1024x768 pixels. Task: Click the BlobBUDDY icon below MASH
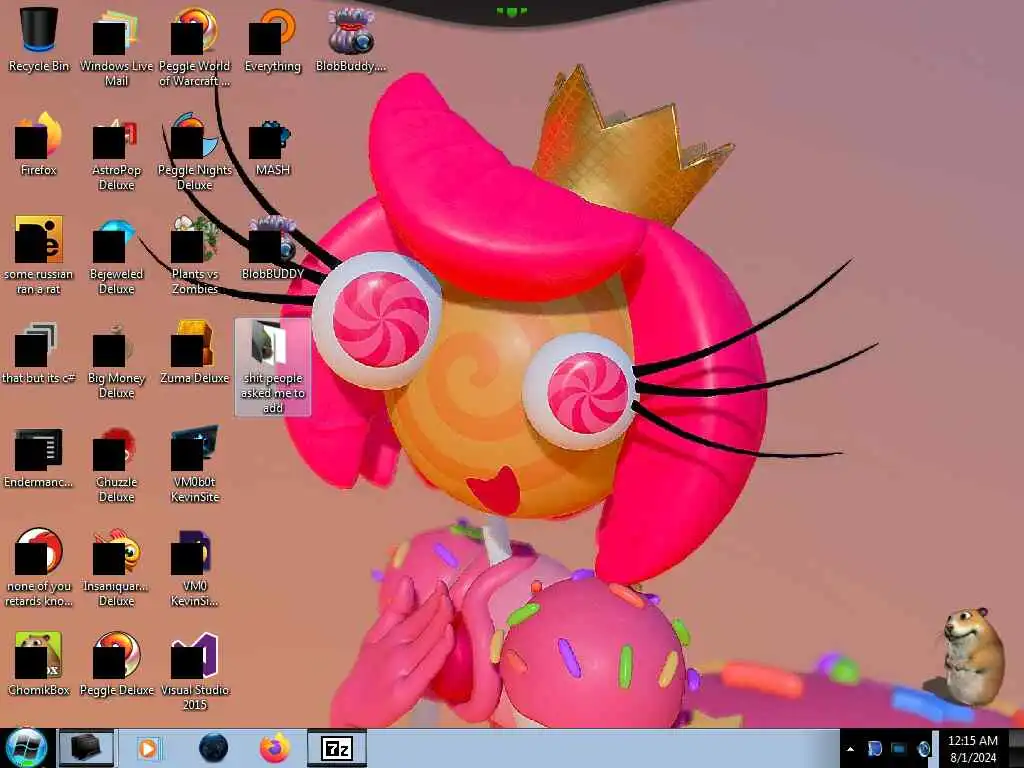pos(272,248)
